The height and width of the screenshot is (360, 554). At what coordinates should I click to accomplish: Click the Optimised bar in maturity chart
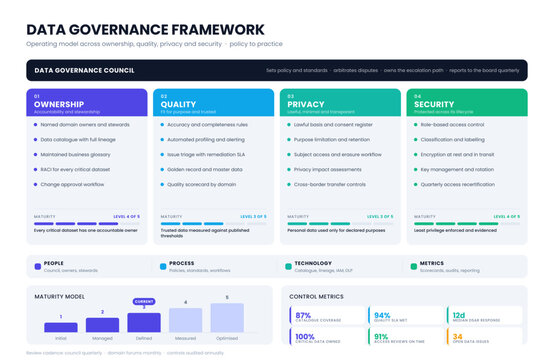227,318
